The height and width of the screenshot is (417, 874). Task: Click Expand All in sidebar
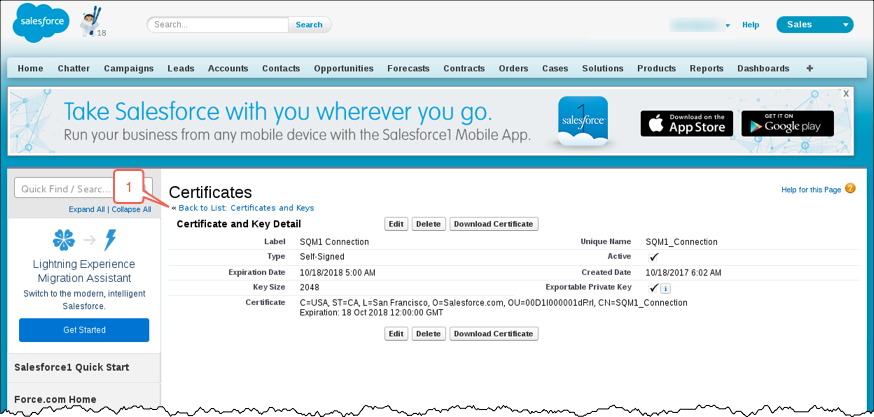[x=86, y=210]
